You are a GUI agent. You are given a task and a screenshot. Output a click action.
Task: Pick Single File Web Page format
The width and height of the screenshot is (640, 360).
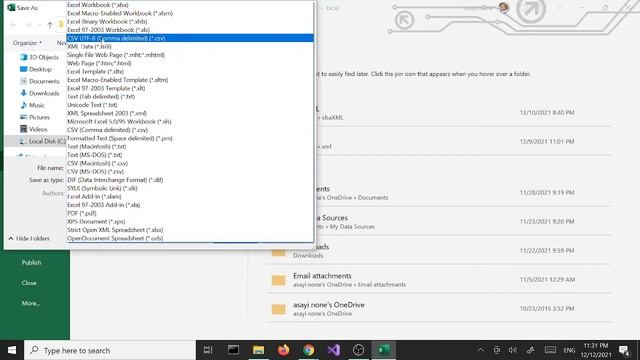[190, 55]
